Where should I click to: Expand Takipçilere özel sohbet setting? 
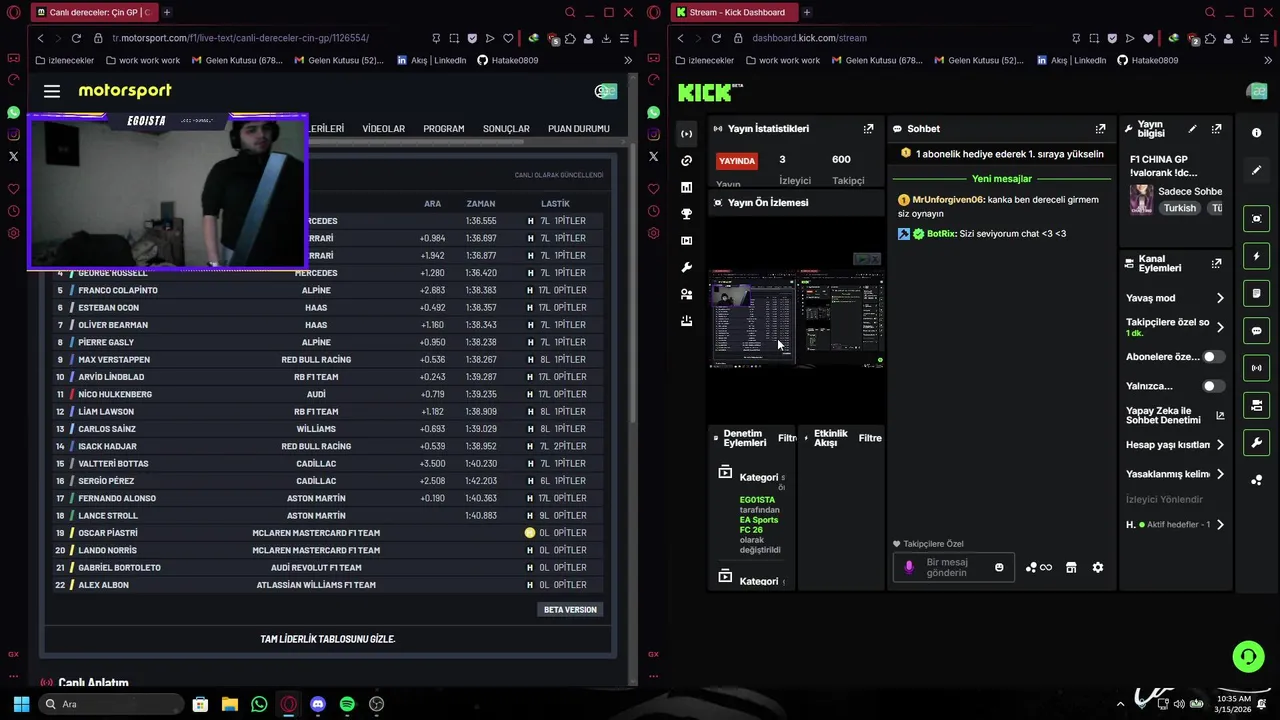[1220, 327]
